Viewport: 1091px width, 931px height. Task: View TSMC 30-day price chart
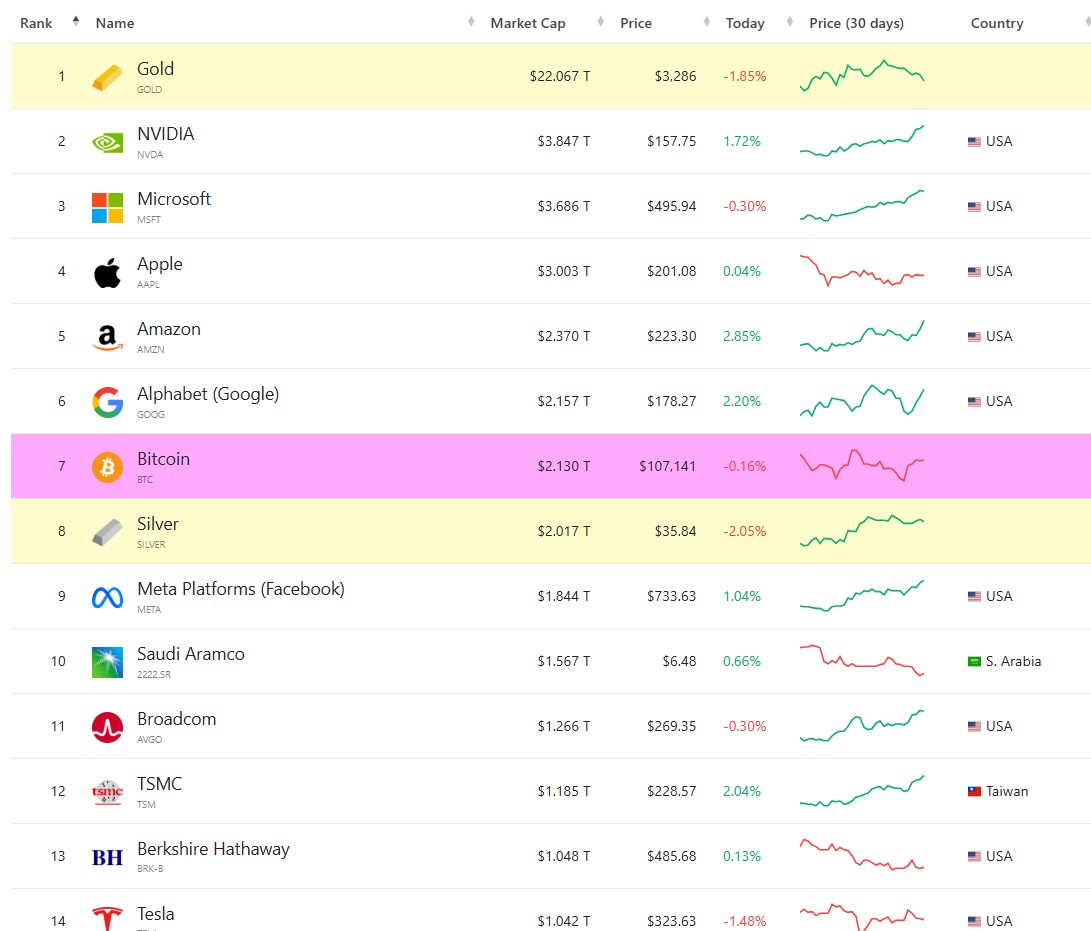[x=862, y=790]
